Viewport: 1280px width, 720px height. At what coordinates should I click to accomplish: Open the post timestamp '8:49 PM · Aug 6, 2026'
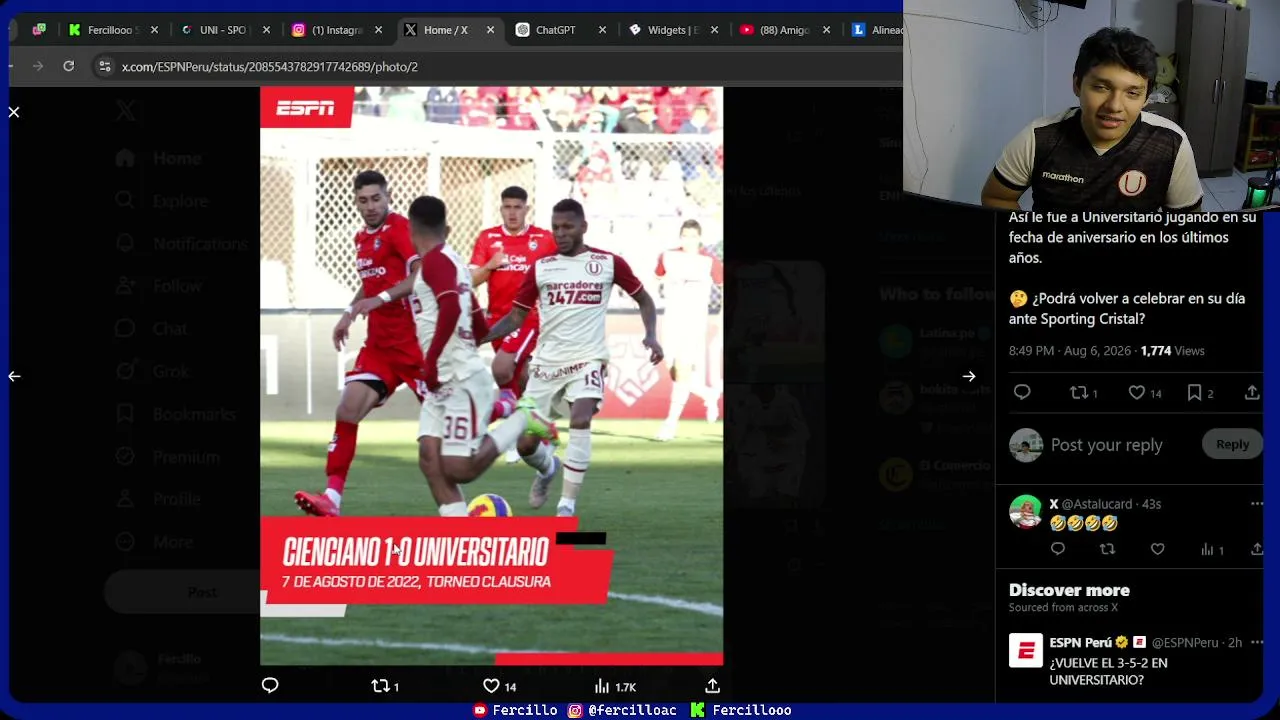1070,351
